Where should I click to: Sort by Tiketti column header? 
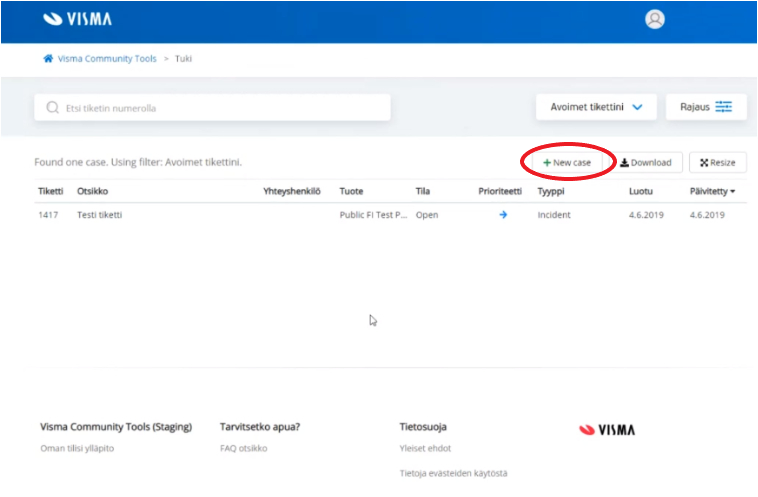51,191
